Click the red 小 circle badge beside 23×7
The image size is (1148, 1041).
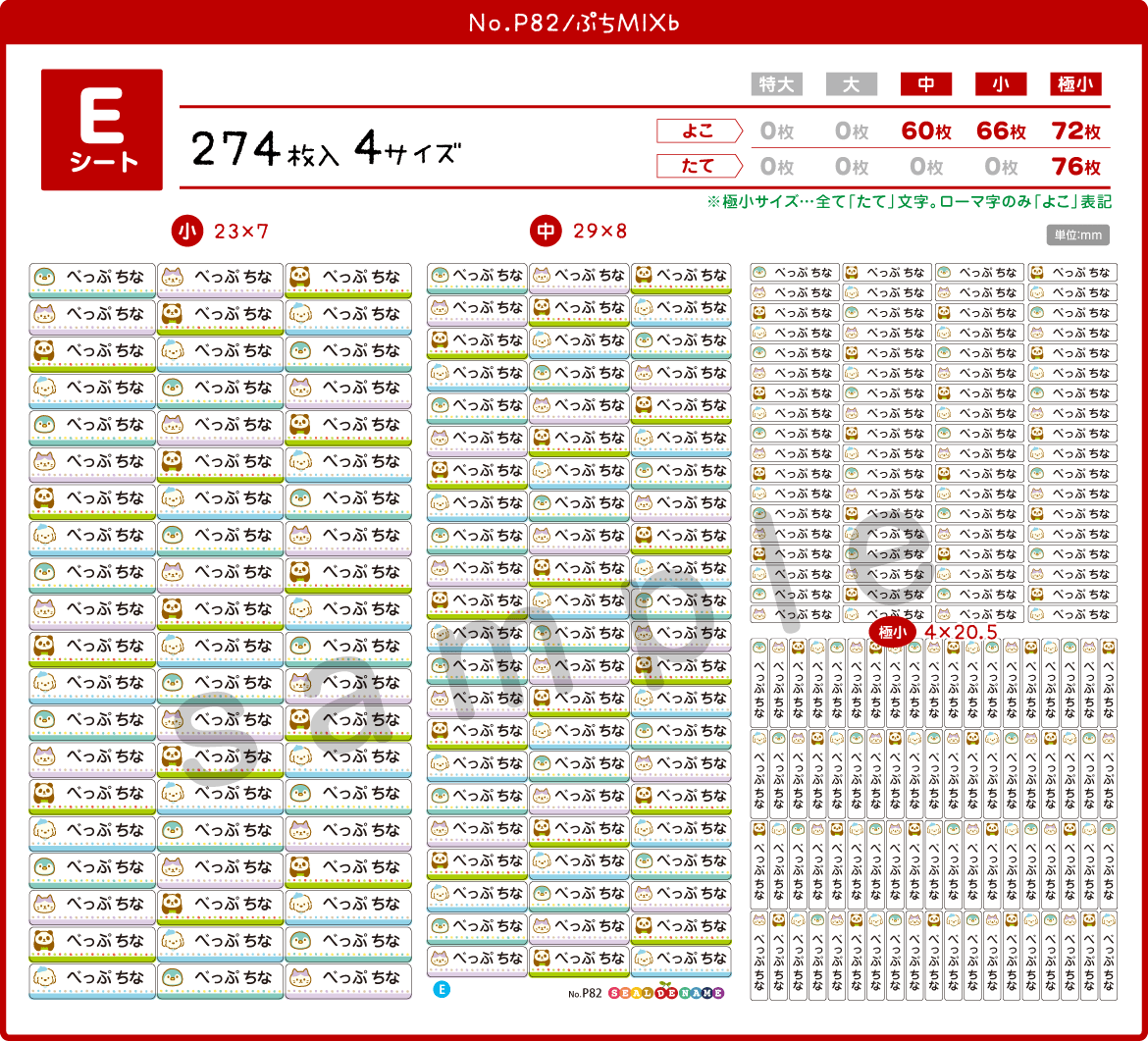pyautogui.click(x=186, y=232)
